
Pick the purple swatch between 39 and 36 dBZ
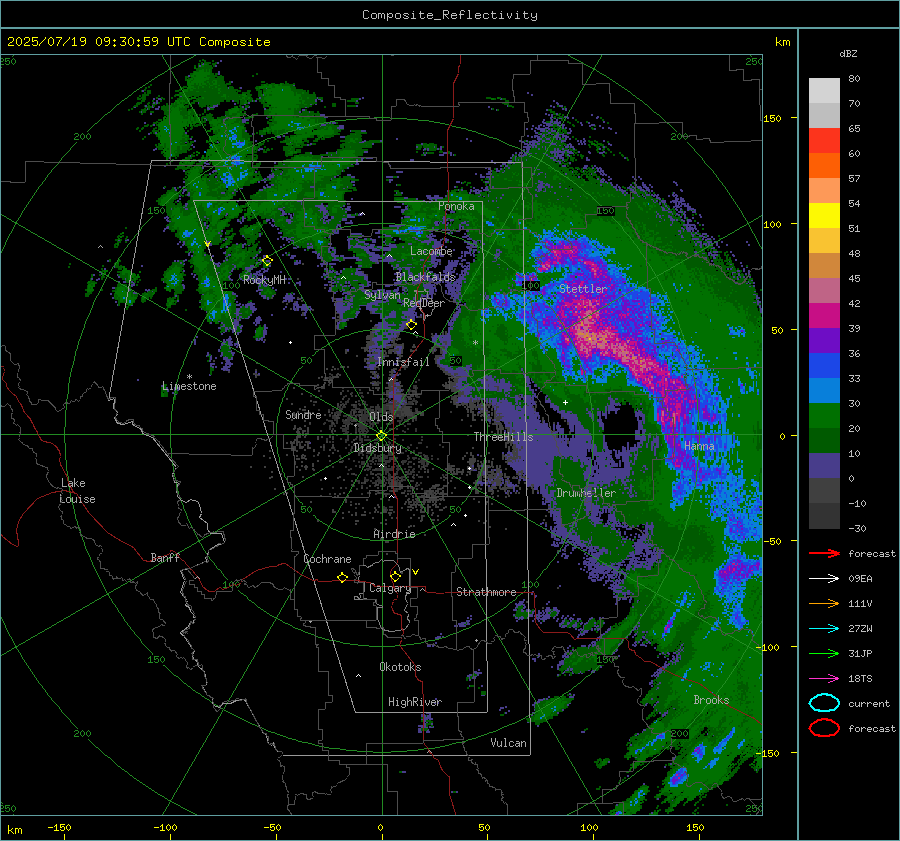pos(824,341)
